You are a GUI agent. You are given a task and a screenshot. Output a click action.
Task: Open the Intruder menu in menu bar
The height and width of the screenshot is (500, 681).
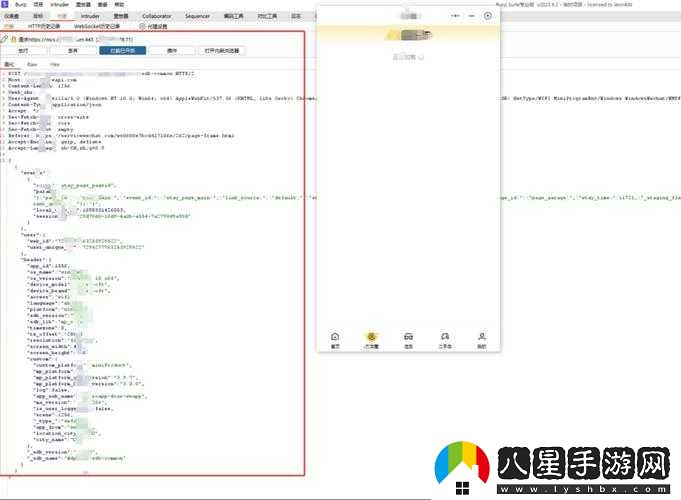click(x=60, y=4)
